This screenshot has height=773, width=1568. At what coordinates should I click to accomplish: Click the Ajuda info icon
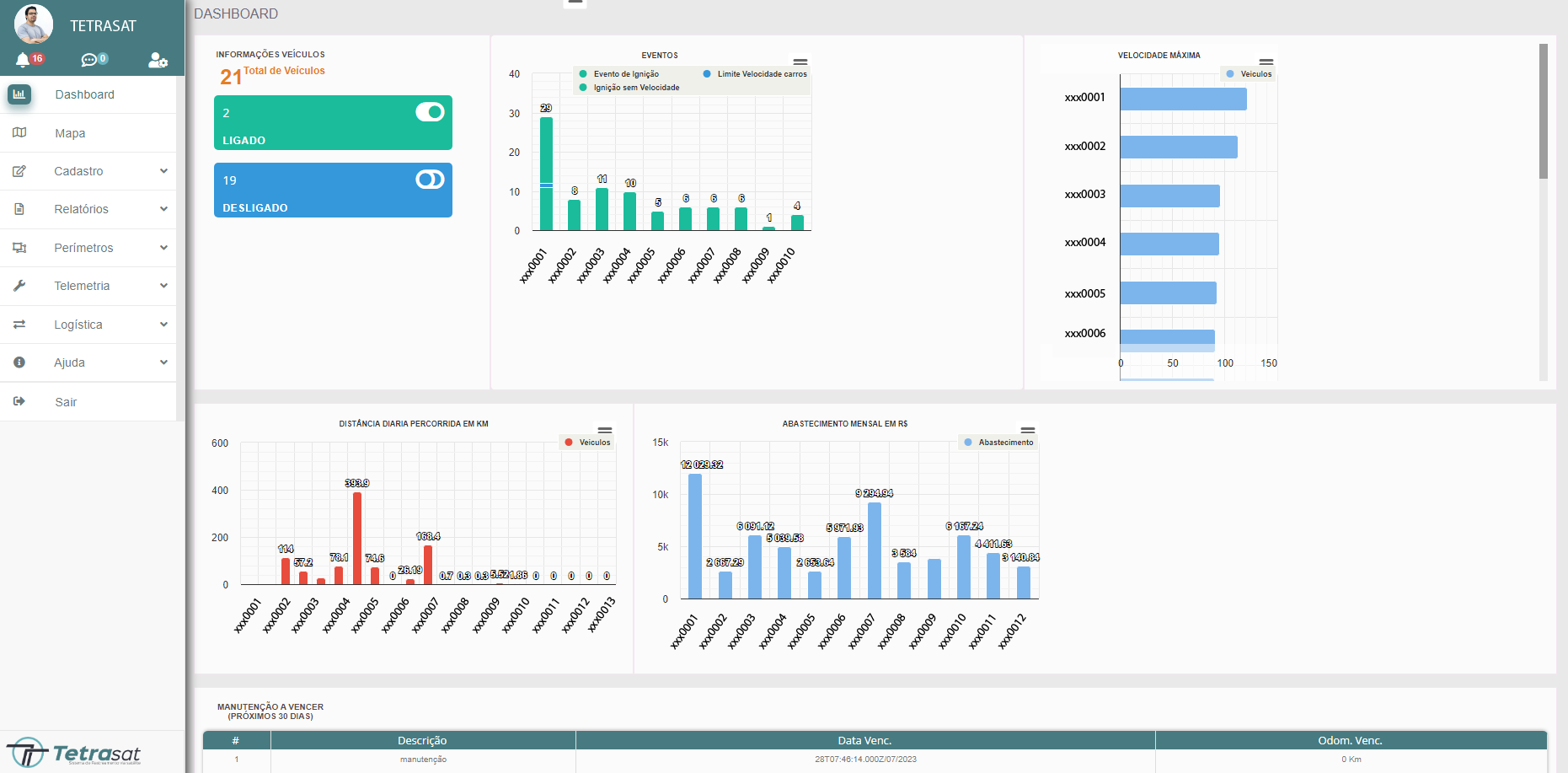19,362
